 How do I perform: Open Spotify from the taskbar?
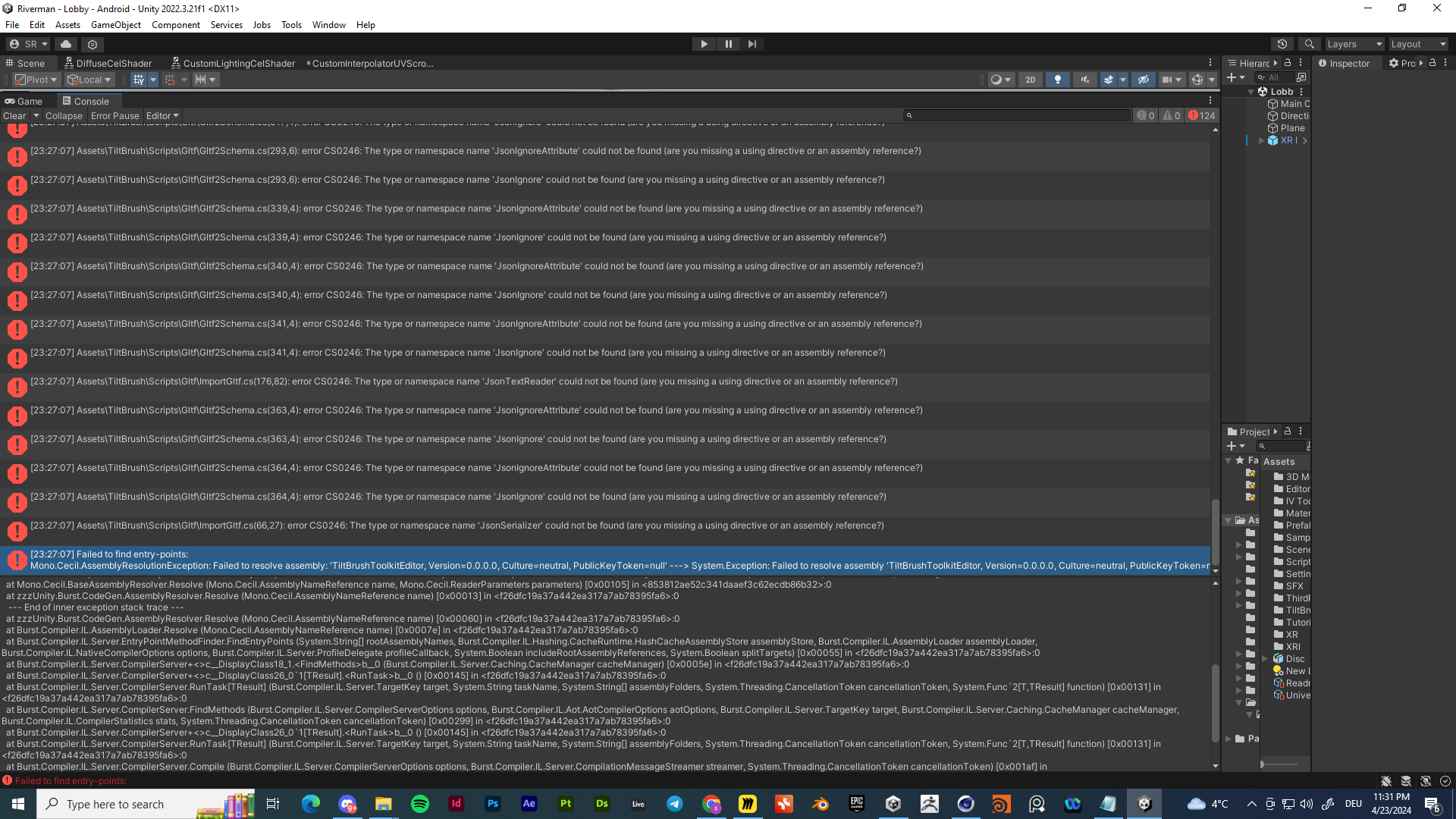[x=420, y=803]
